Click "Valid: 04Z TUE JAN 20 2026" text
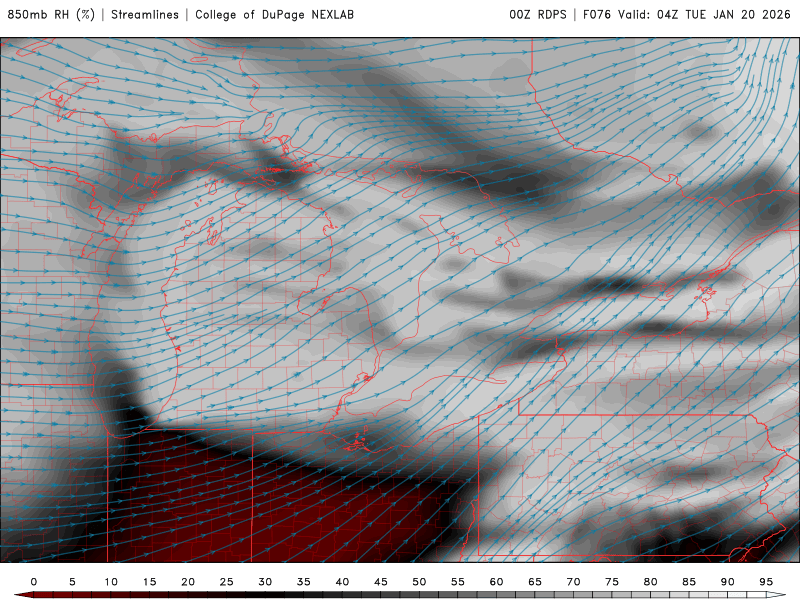800x600 pixels. [705, 15]
